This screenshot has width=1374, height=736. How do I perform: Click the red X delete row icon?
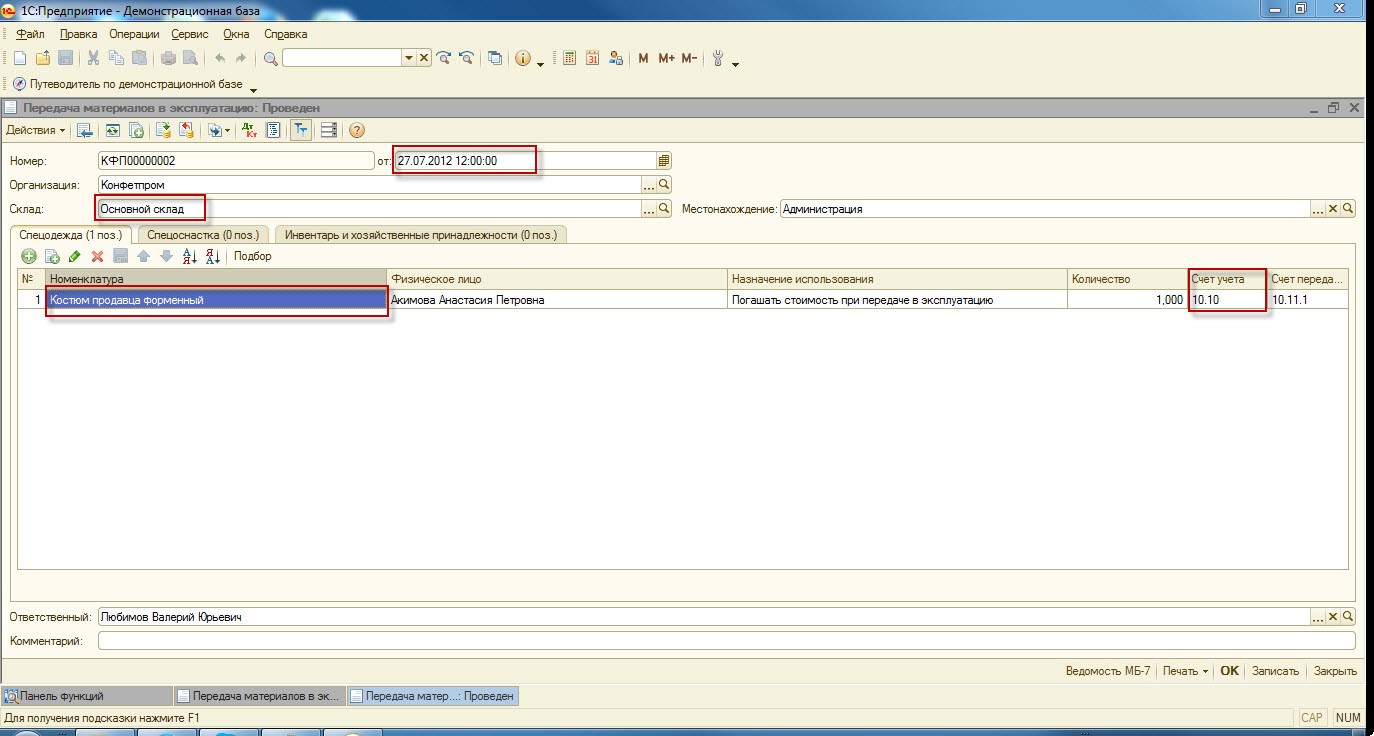(98, 256)
